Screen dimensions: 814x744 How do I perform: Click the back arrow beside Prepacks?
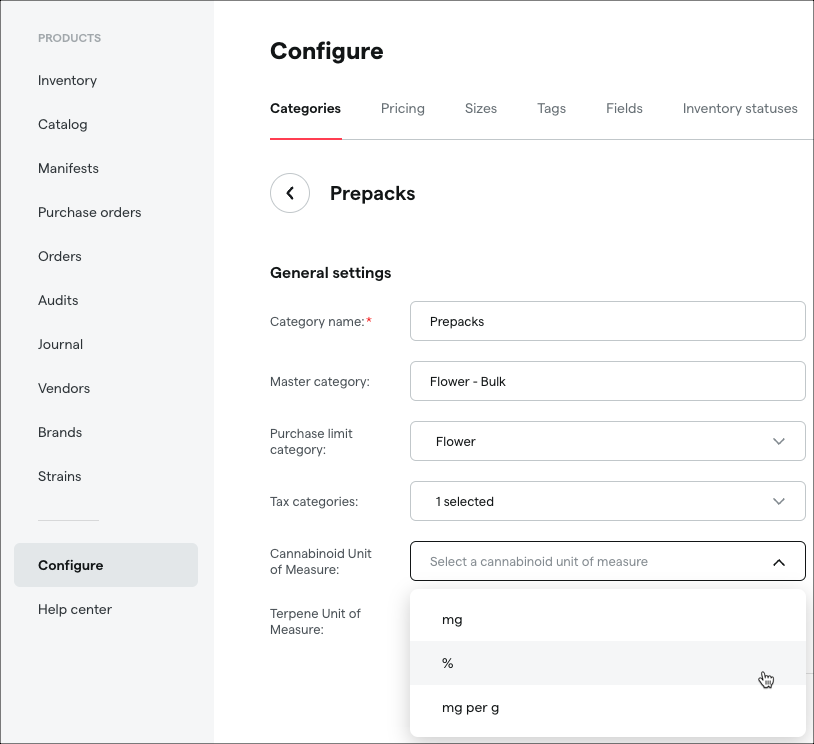(x=290, y=193)
